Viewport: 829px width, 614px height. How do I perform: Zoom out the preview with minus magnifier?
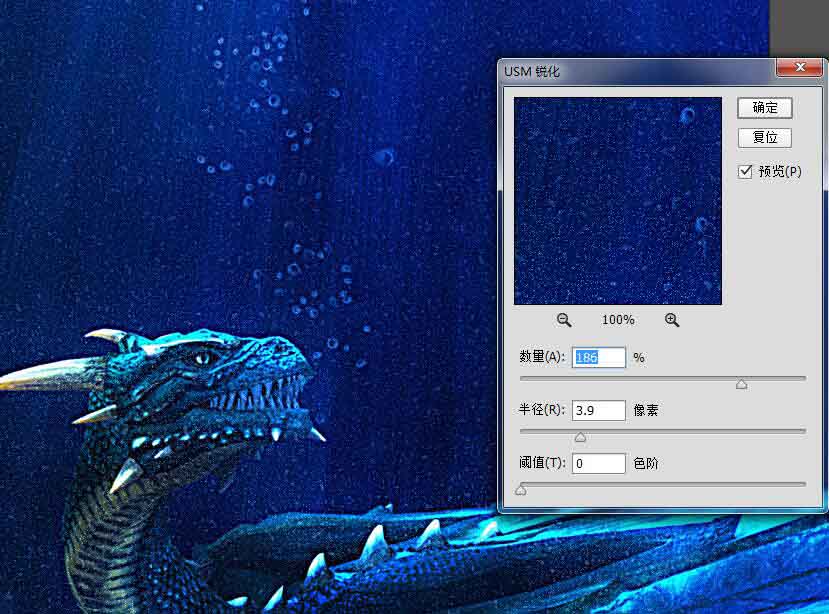(x=564, y=319)
